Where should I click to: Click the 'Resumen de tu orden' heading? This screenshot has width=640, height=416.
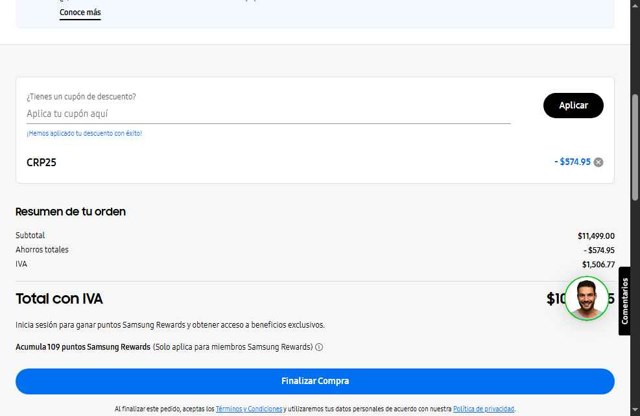pyautogui.click(x=71, y=212)
